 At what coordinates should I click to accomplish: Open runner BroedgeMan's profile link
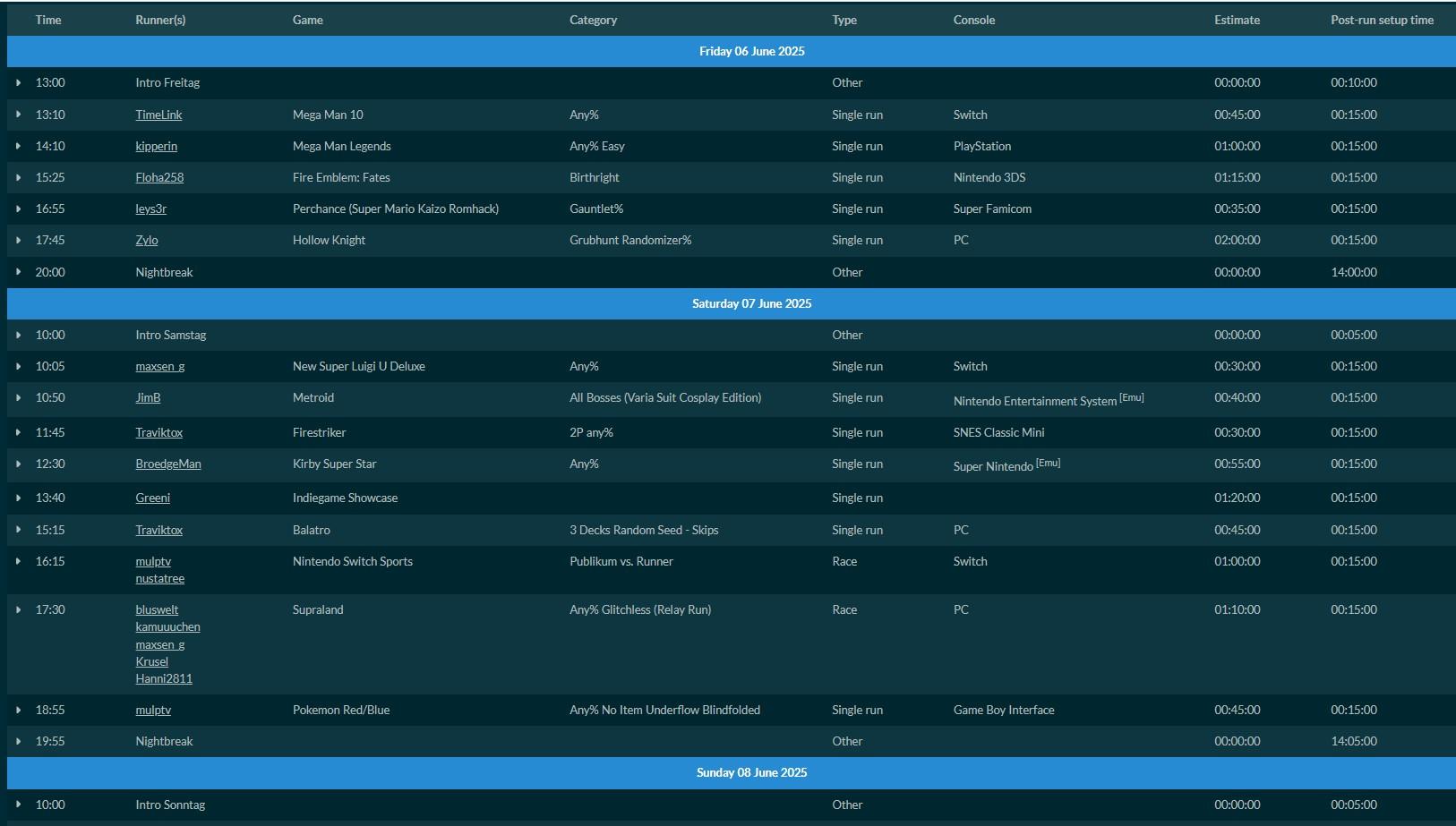[x=168, y=464]
